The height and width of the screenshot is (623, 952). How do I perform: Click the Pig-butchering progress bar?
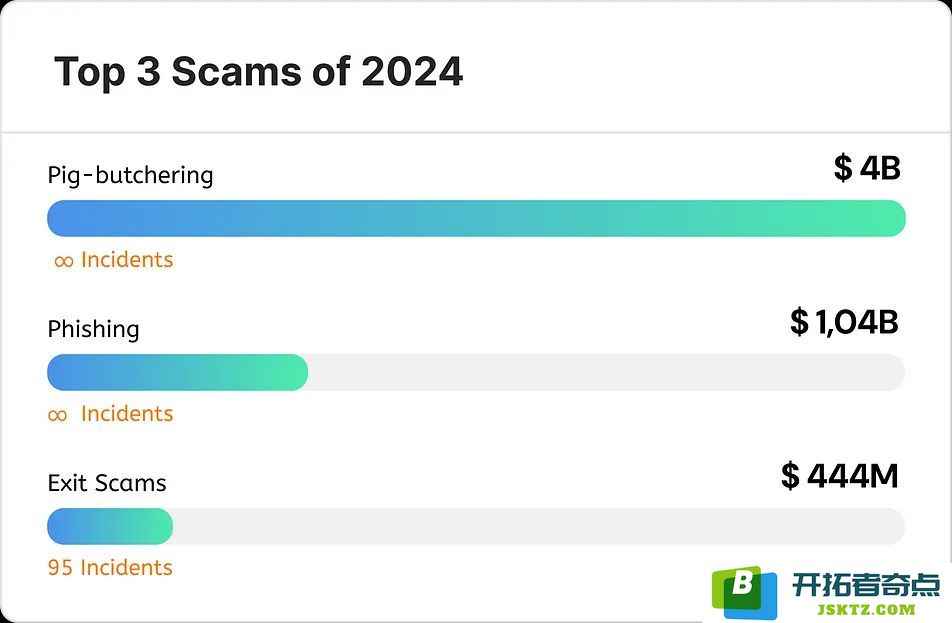[x=477, y=218]
